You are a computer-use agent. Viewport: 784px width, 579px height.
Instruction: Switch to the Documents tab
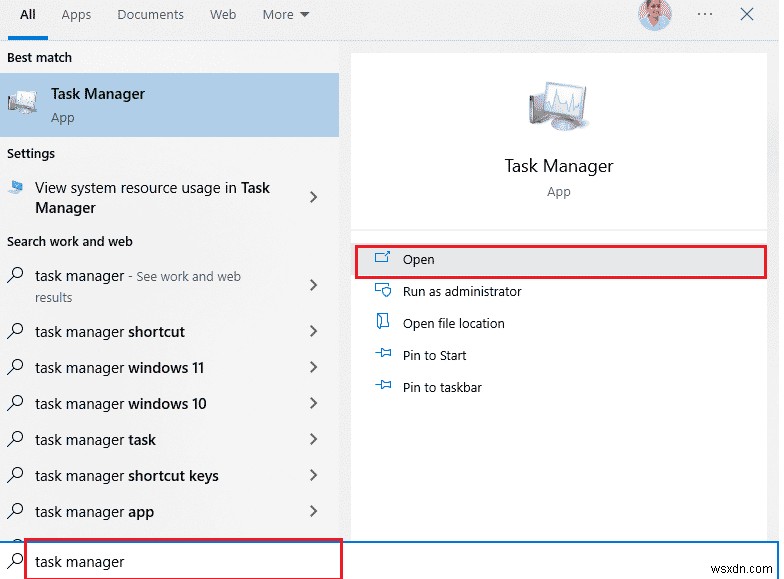150,15
